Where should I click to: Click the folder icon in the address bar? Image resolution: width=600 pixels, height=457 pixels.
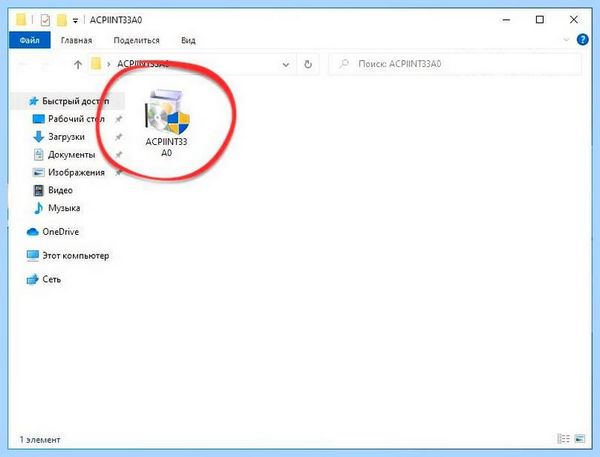96,64
